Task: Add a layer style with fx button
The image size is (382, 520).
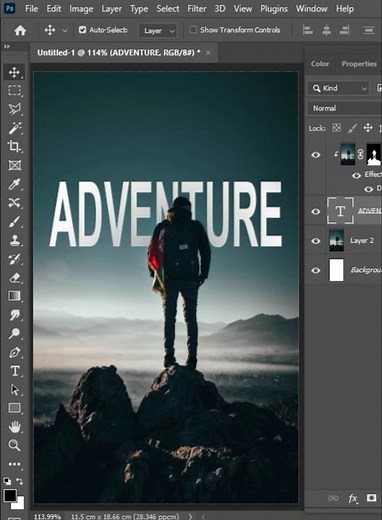Action: (352, 498)
